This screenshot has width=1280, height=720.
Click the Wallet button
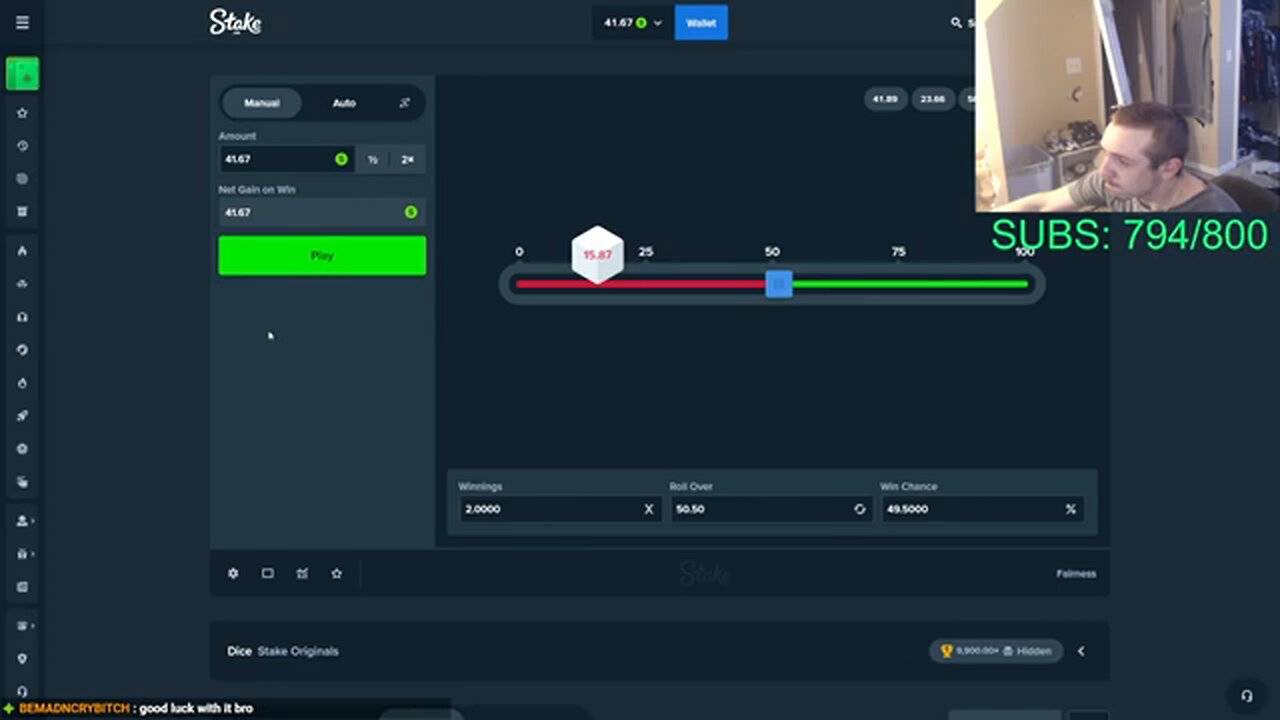coord(701,22)
